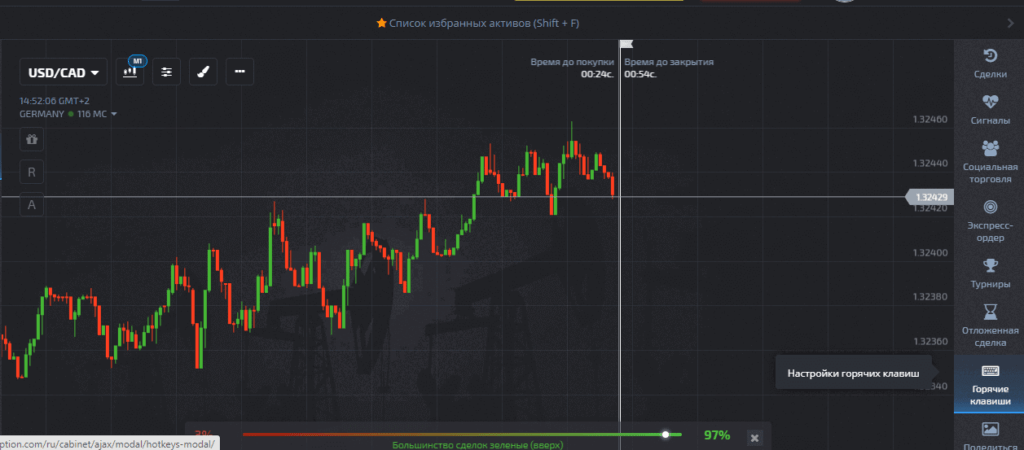Click Горячие клавиши keyboard button
1024x450 pixels.
tap(989, 385)
